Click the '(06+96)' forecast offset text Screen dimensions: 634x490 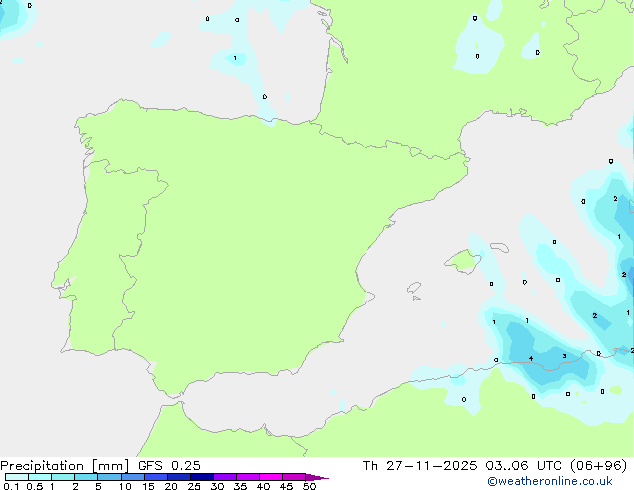click(x=598, y=466)
